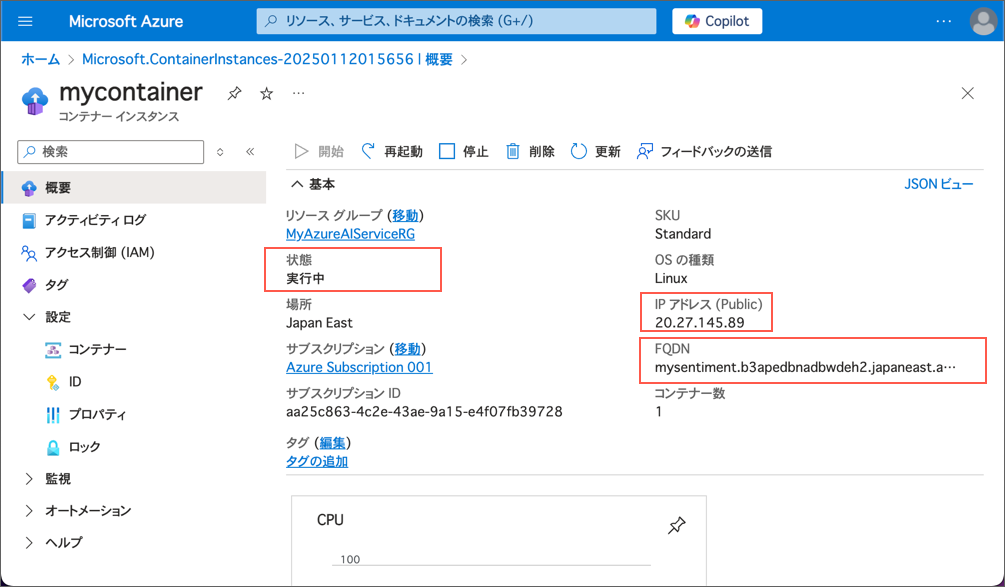Select OS type value Linux
This screenshot has height=587, width=1005.
pos(671,279)
